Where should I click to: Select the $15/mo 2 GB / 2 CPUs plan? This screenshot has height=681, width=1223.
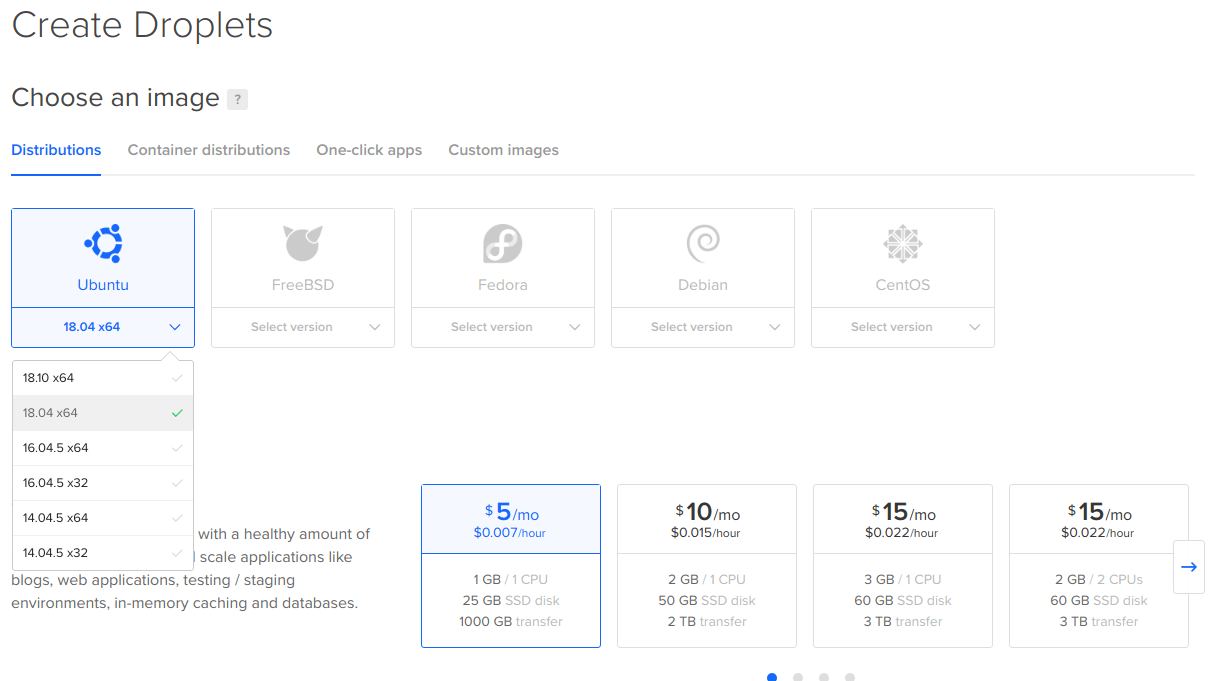(x=1099, y=566)
